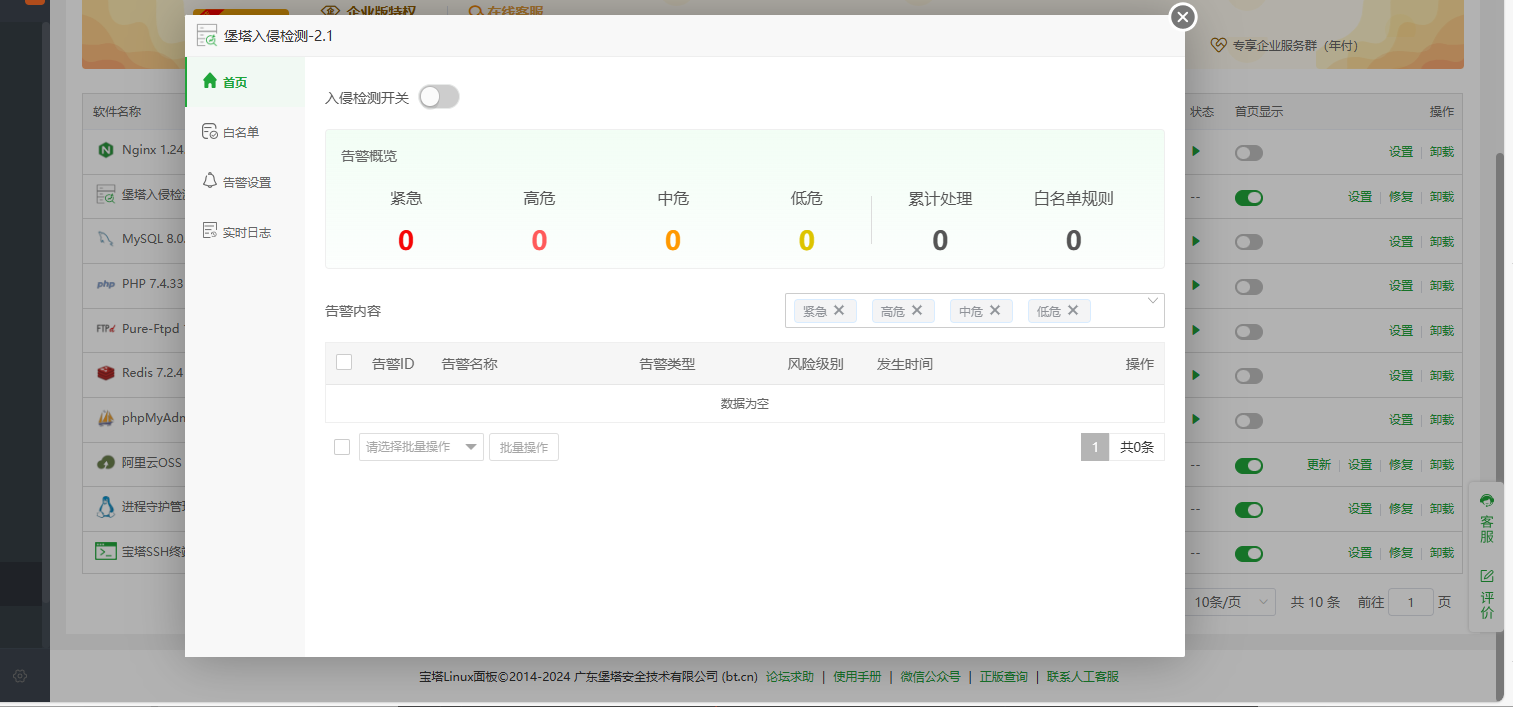
Task: Click 卸载 in the Nginx row
Action: tap(1441, 152)
